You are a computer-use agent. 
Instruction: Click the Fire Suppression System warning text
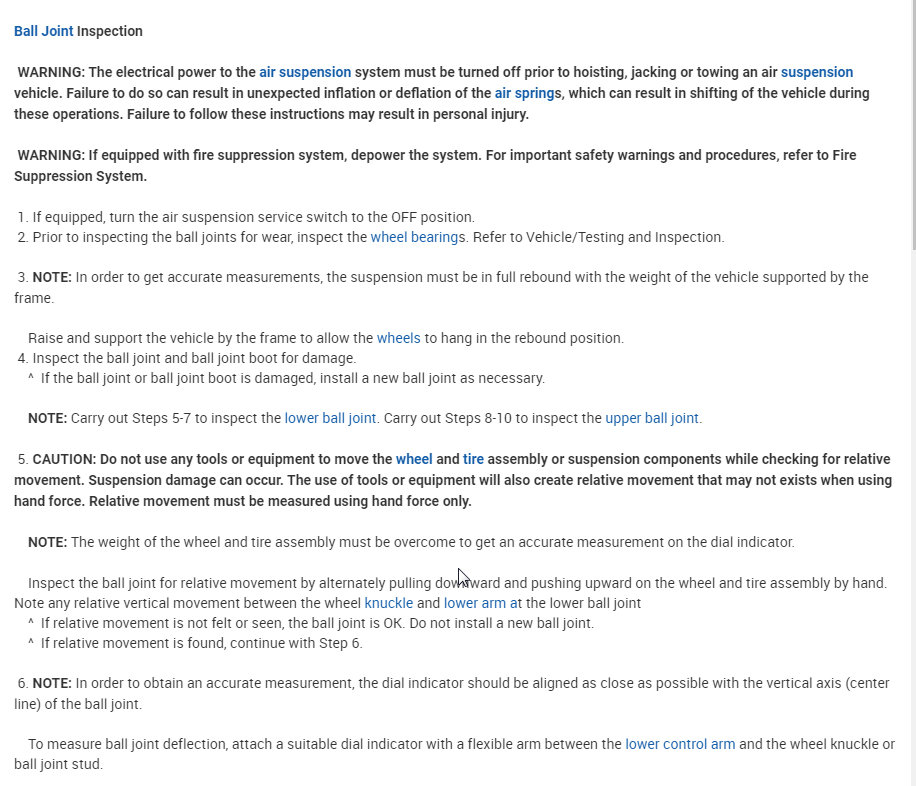(x=435, y=166)
